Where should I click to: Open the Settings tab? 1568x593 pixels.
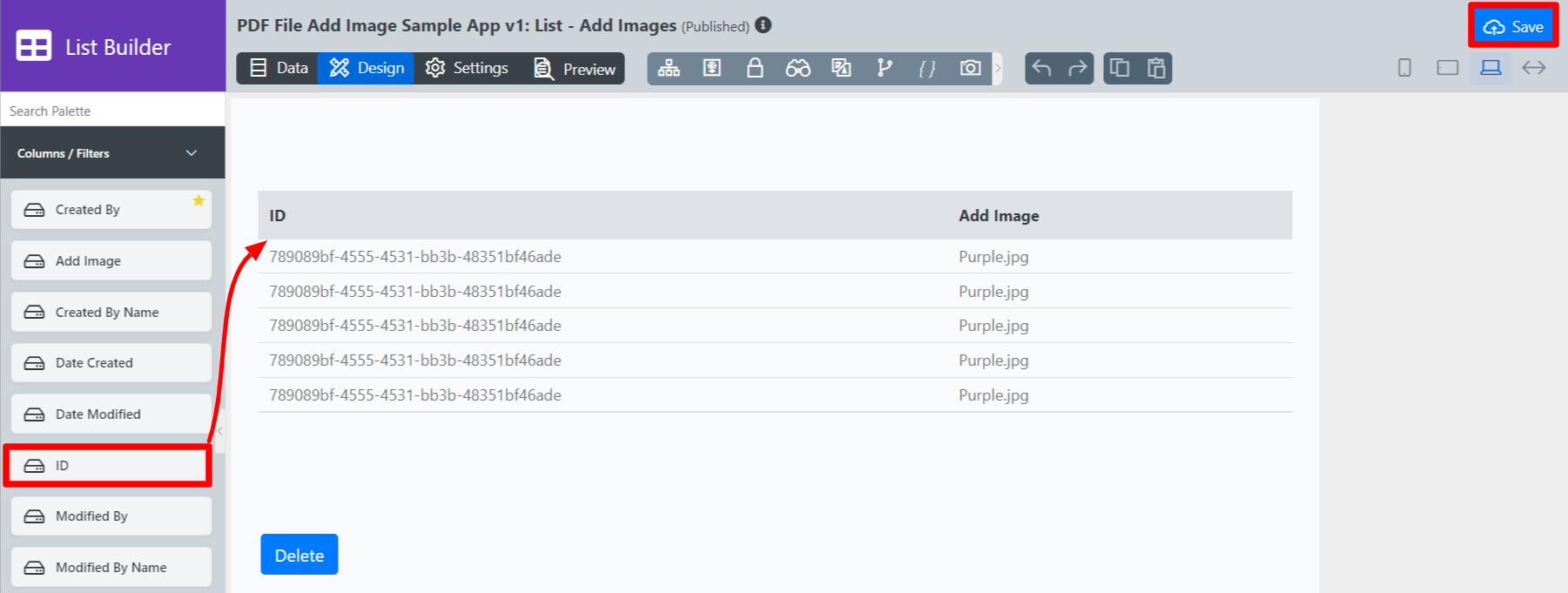coord(467,68)
